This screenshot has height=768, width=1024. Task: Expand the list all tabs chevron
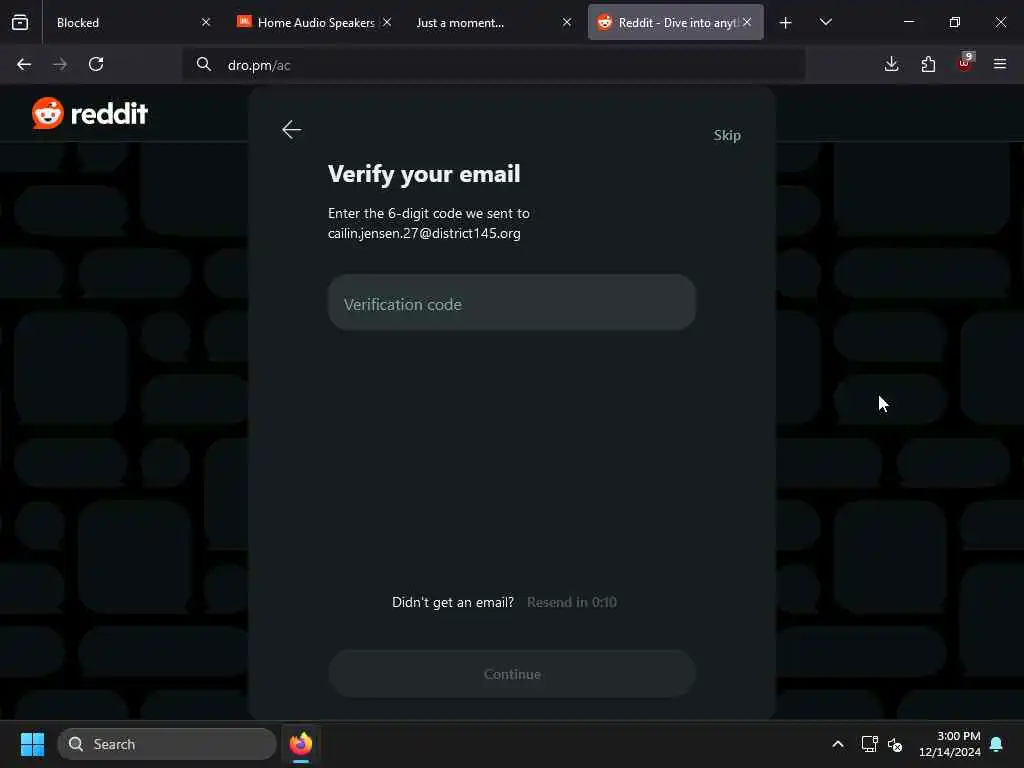[825, 22]
